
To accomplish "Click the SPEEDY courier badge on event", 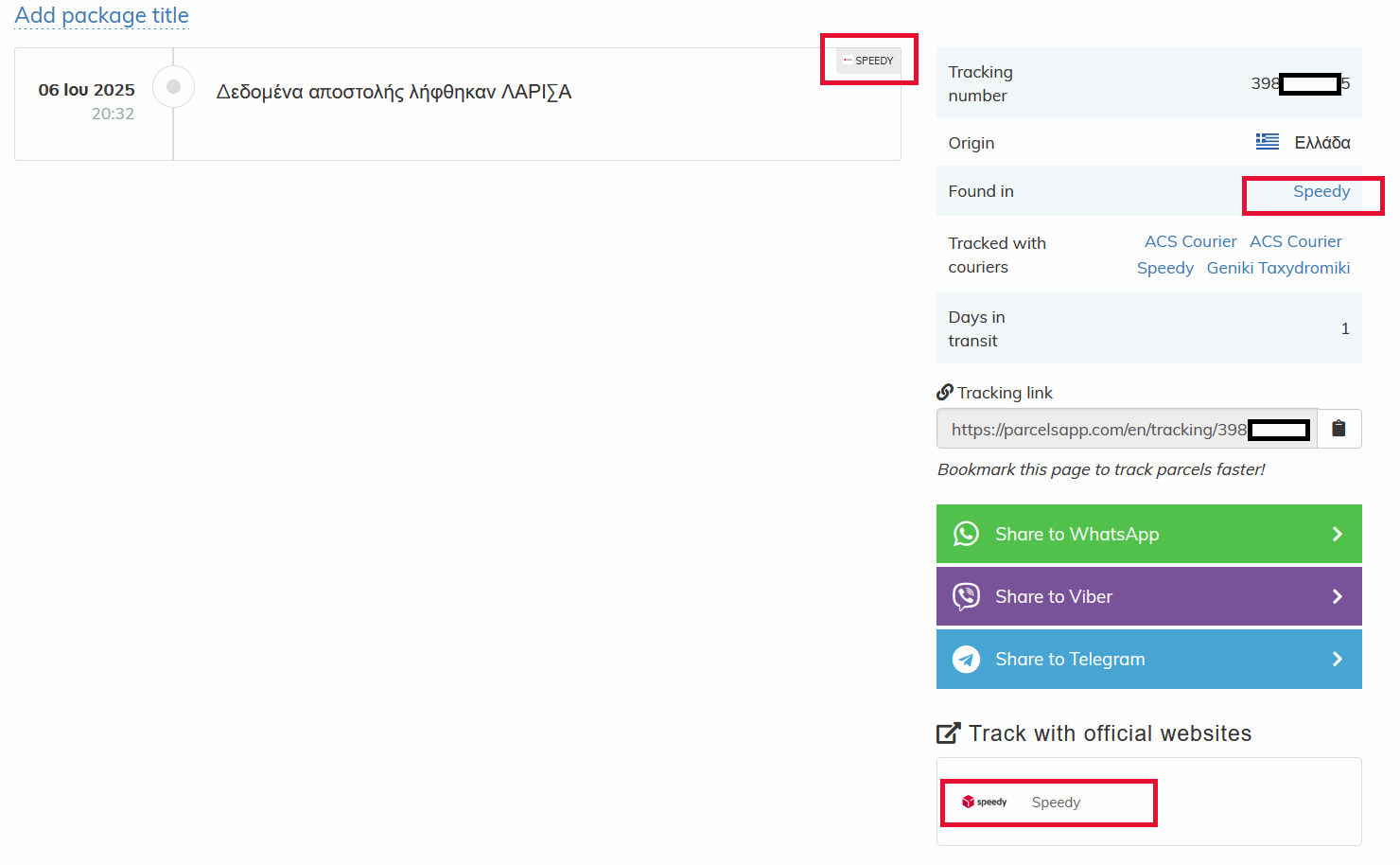I will pyautogui.click(x=868, y=61).
